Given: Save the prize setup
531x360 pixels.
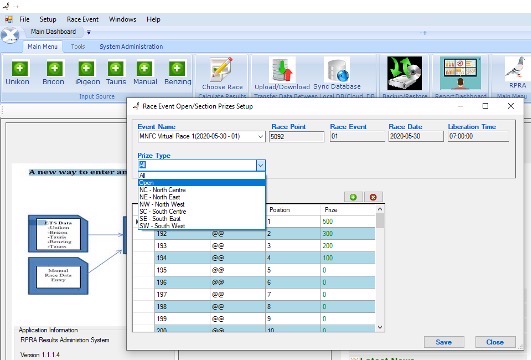Looking at the screenshot, I should 444,342.
